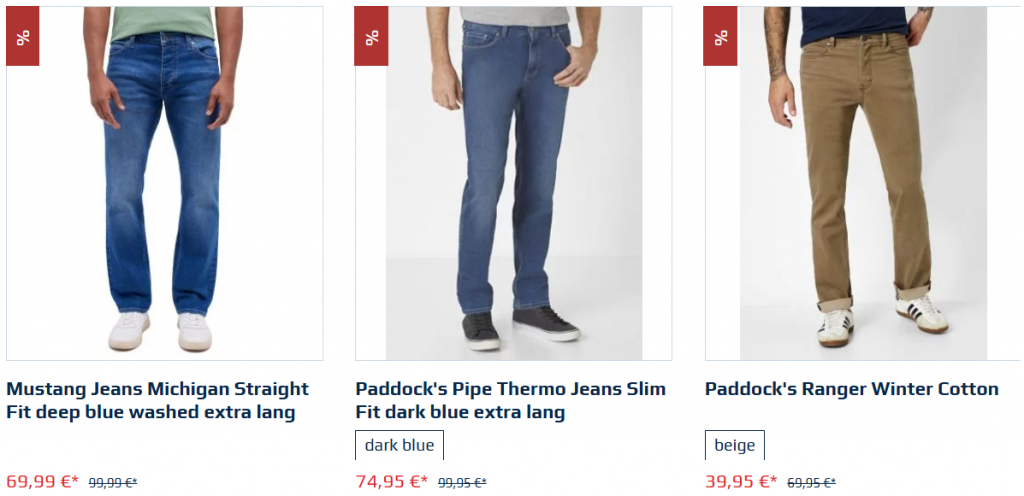Click the 39,95 € sale price

coord(741,482)
